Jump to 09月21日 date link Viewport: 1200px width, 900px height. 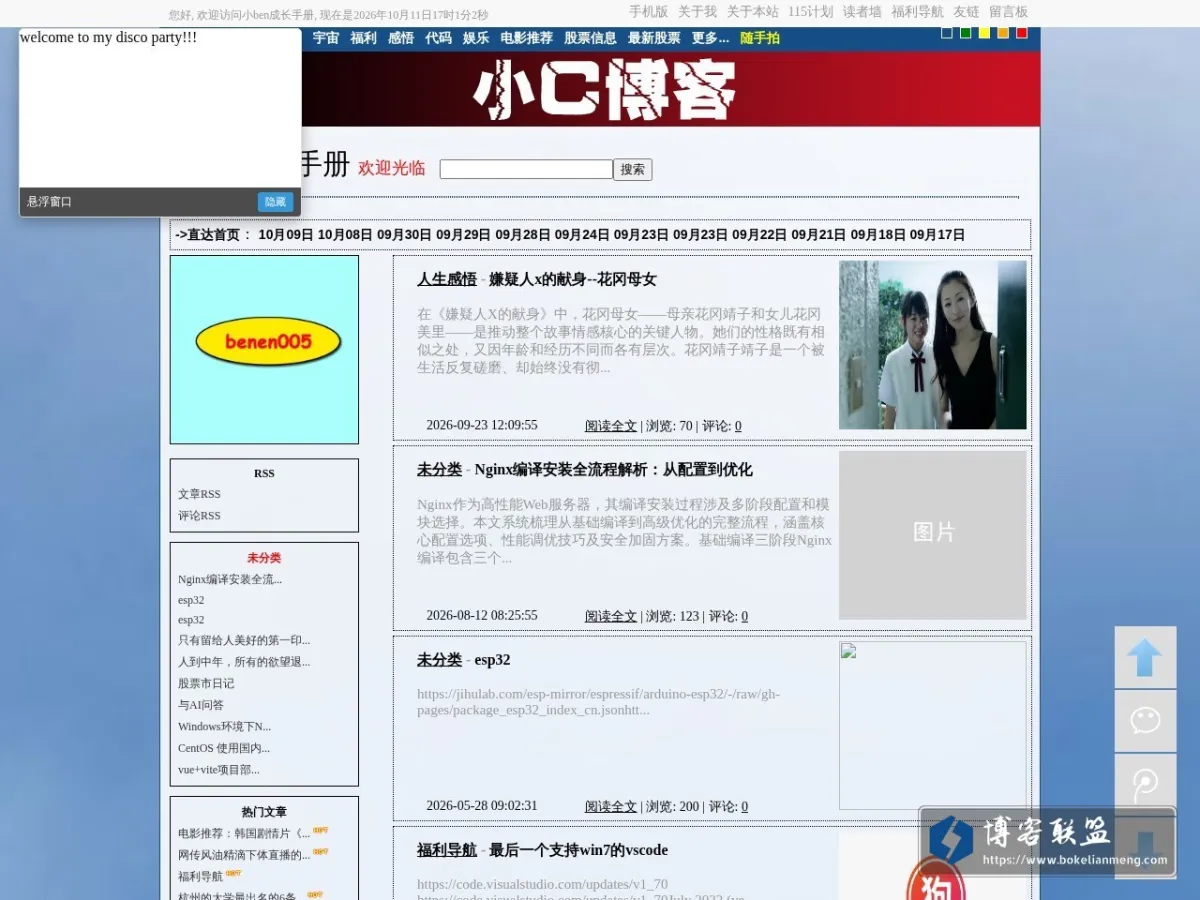point(819,235)
